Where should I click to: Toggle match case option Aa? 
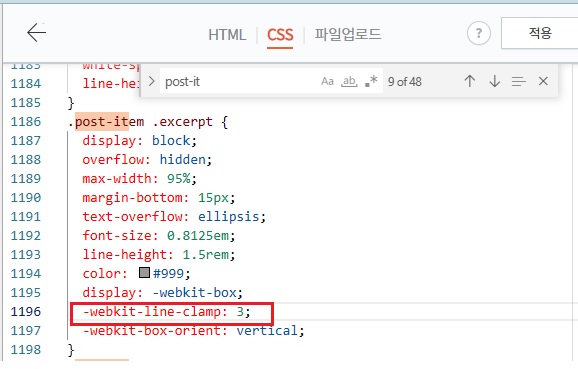point(327,81)
